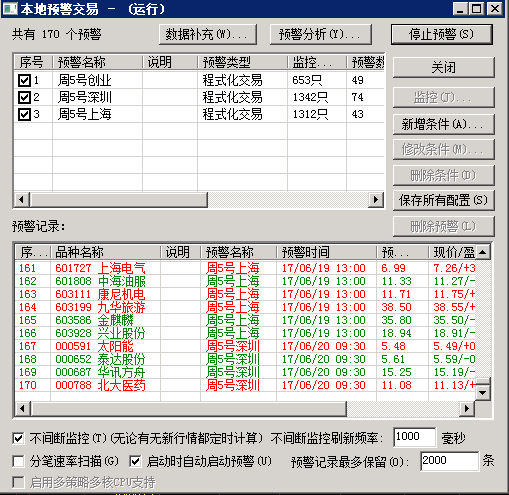
Task: Click left arrow of alert list scrollbar
Action: tap(22, 200)
